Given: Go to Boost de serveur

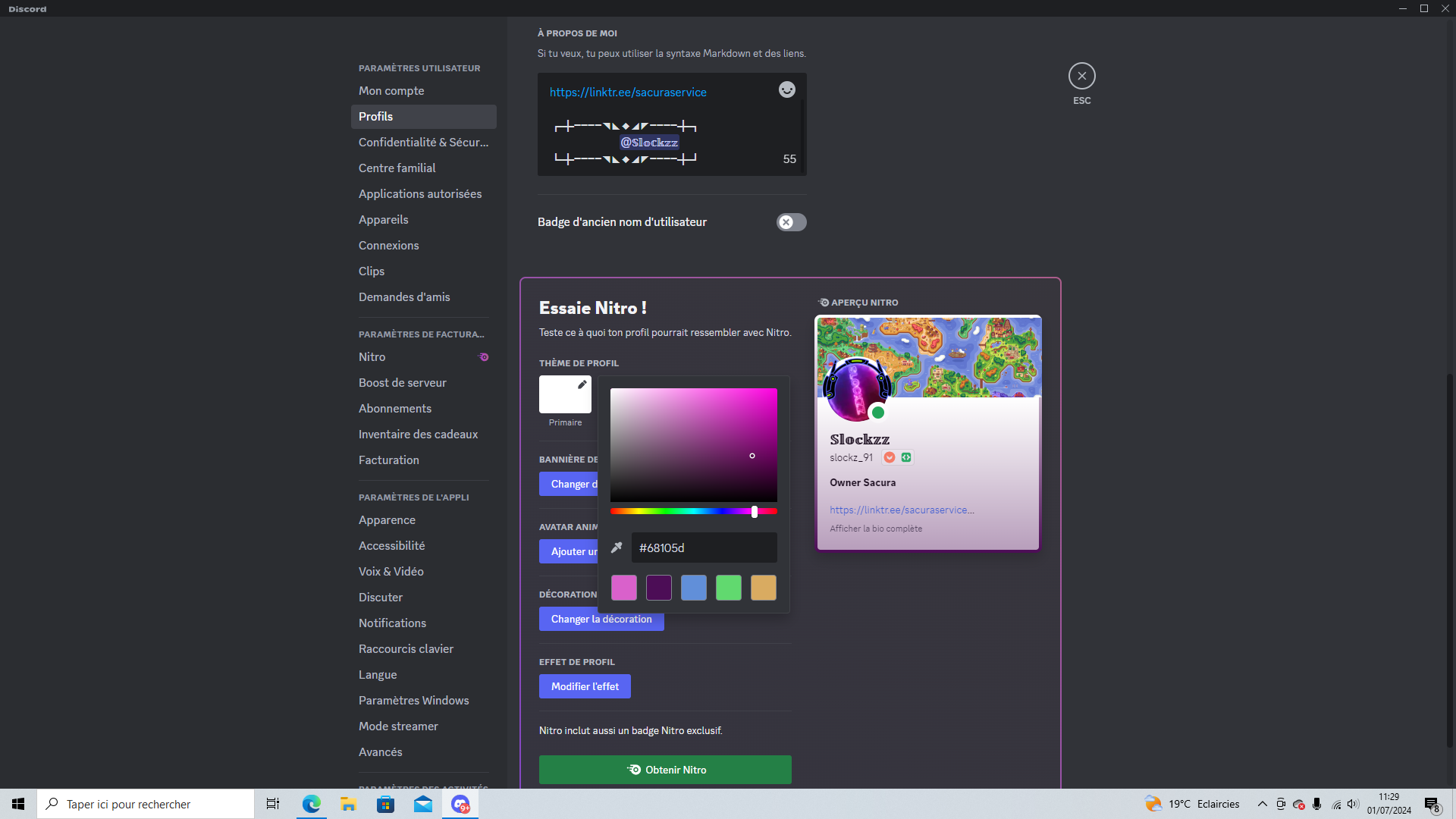Looking at the screenshot, I should 423,383.
